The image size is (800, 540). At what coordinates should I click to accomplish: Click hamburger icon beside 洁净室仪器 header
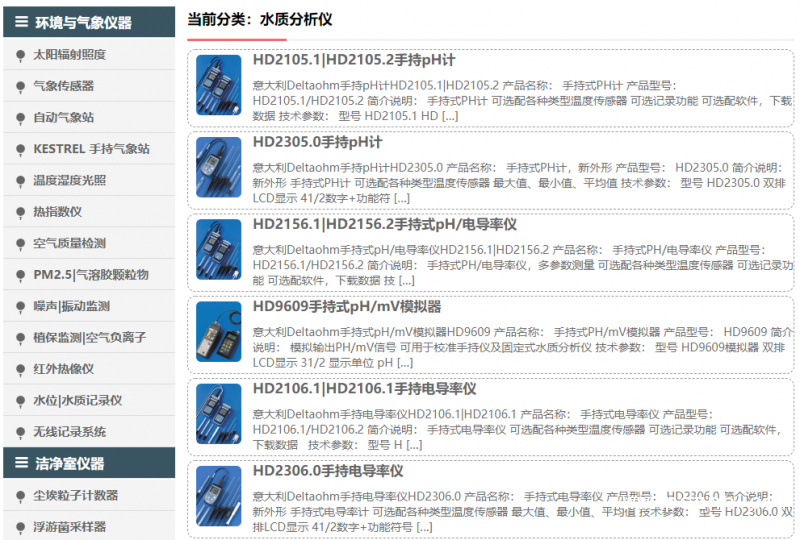21,463
